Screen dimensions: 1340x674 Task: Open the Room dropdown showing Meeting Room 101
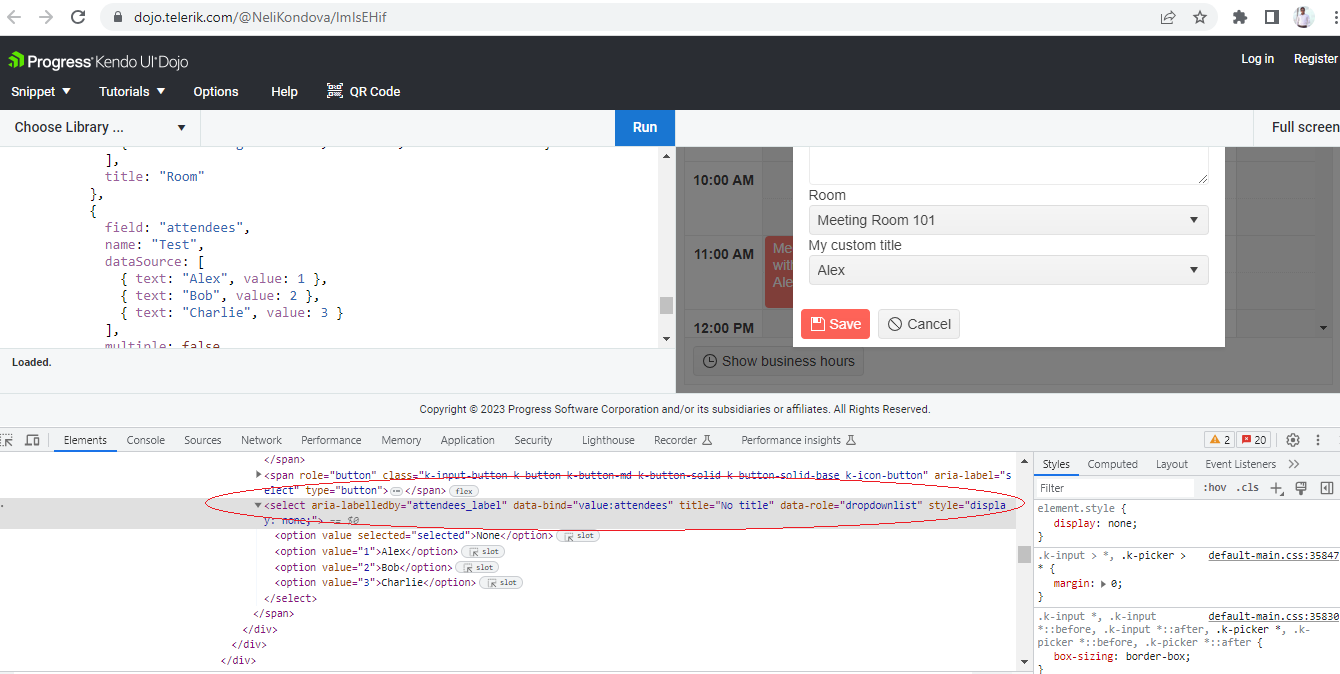coord(1008,220)
